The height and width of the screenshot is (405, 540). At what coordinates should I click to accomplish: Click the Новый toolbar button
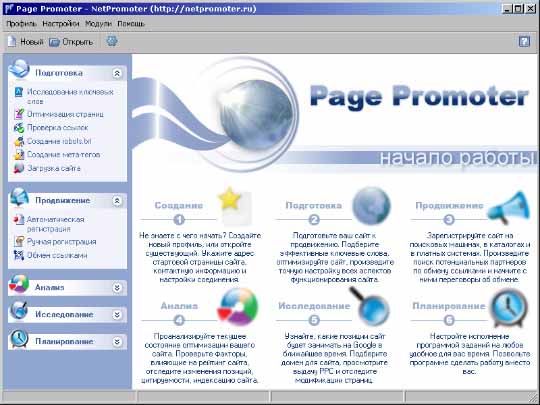26,42
